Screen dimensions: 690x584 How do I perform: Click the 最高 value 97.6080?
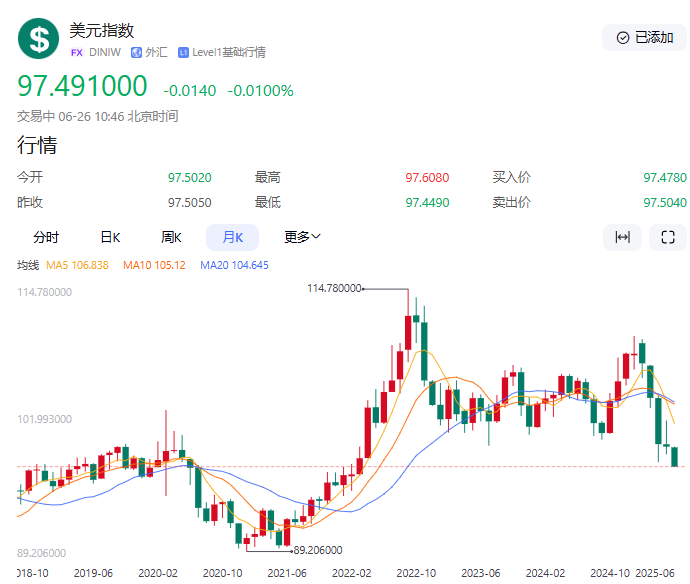pyautogui.click(x=427, y=177)
